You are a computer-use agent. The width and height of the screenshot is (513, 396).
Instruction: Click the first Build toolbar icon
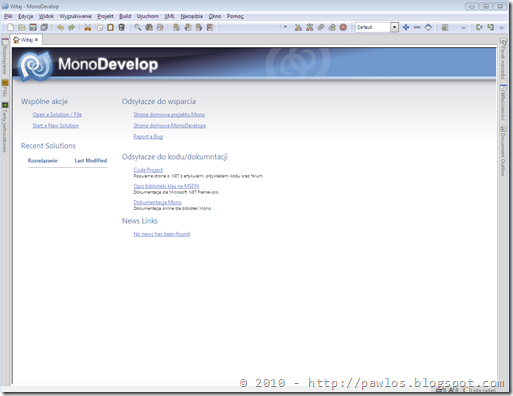(x=298, y=27)
